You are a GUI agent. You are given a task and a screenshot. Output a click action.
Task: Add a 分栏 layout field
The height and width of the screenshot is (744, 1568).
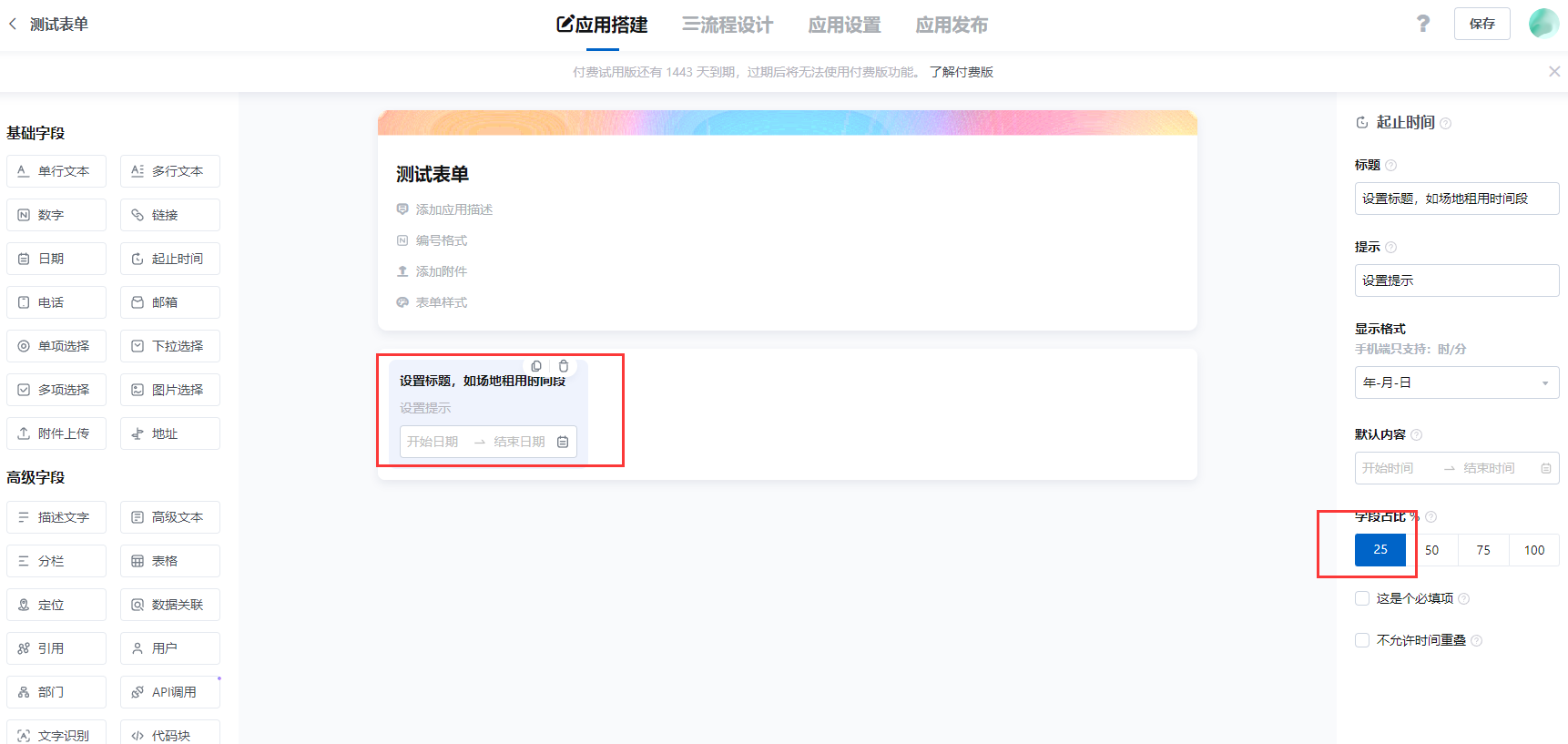(x=56, y=561)
